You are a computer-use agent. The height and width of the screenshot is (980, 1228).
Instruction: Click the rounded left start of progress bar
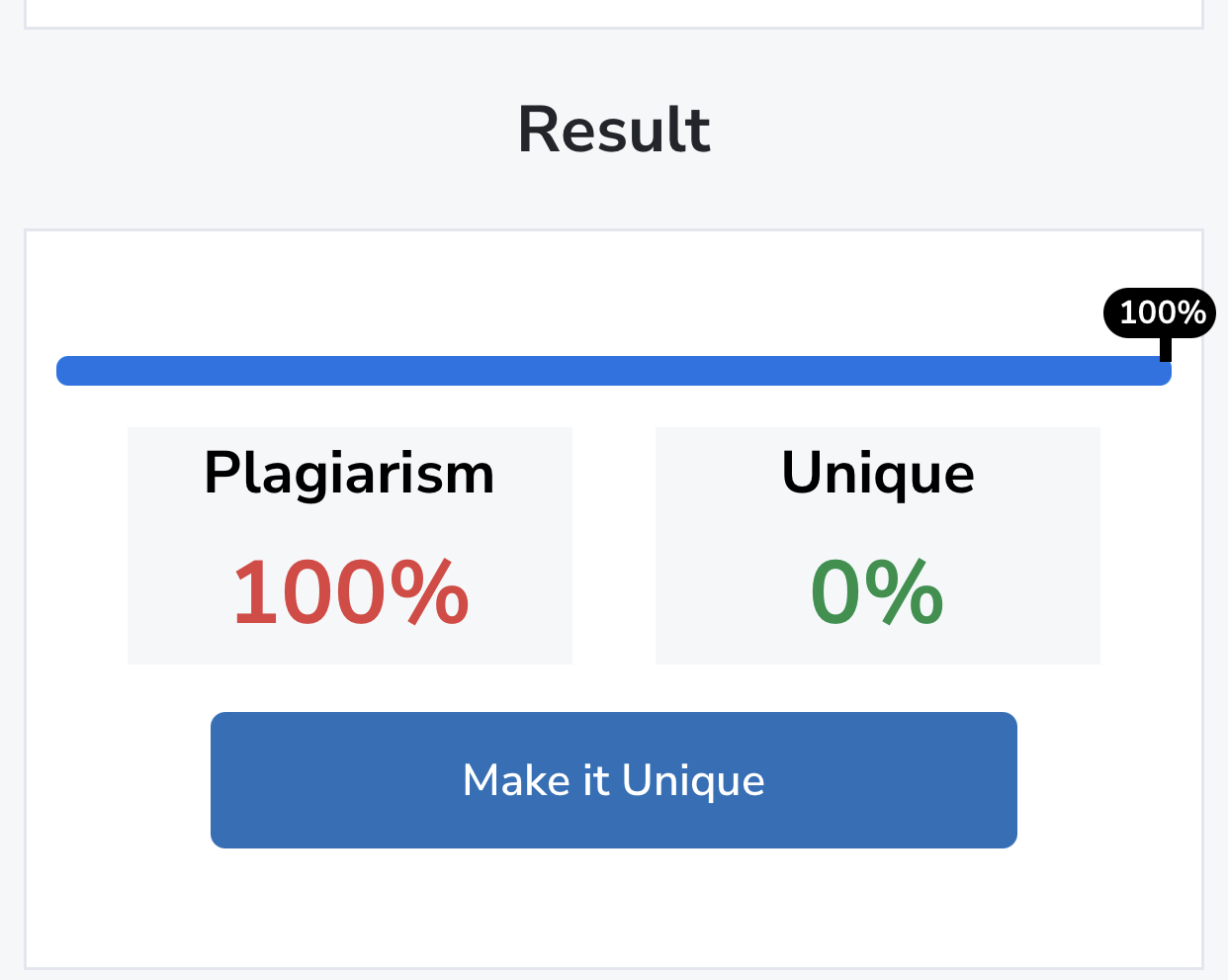coord(65,371)
